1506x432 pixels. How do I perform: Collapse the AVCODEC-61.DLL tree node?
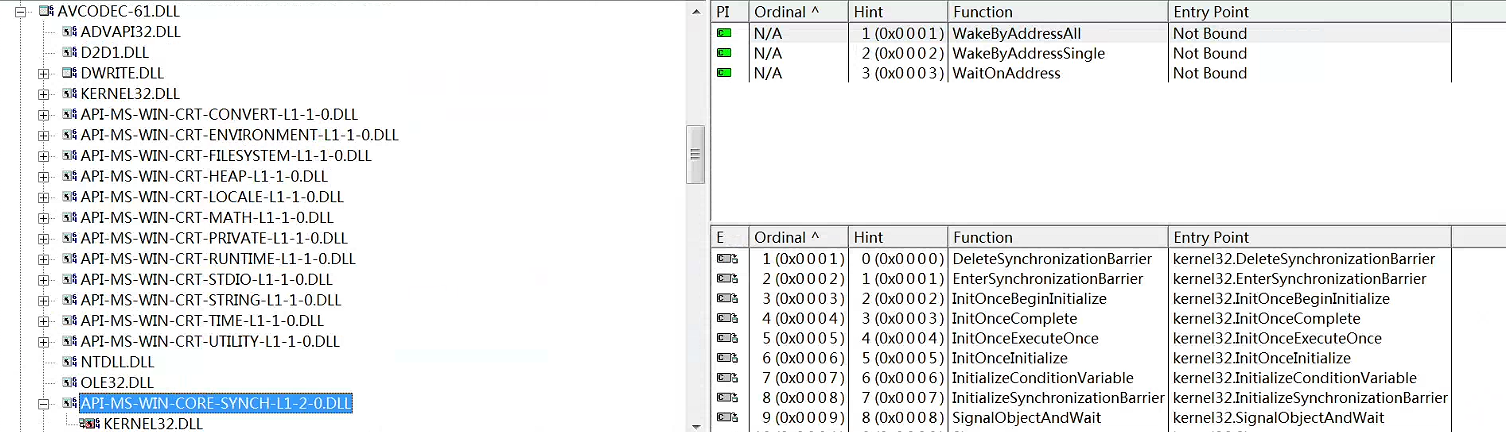pyautogui.click(x=21, y=11)
